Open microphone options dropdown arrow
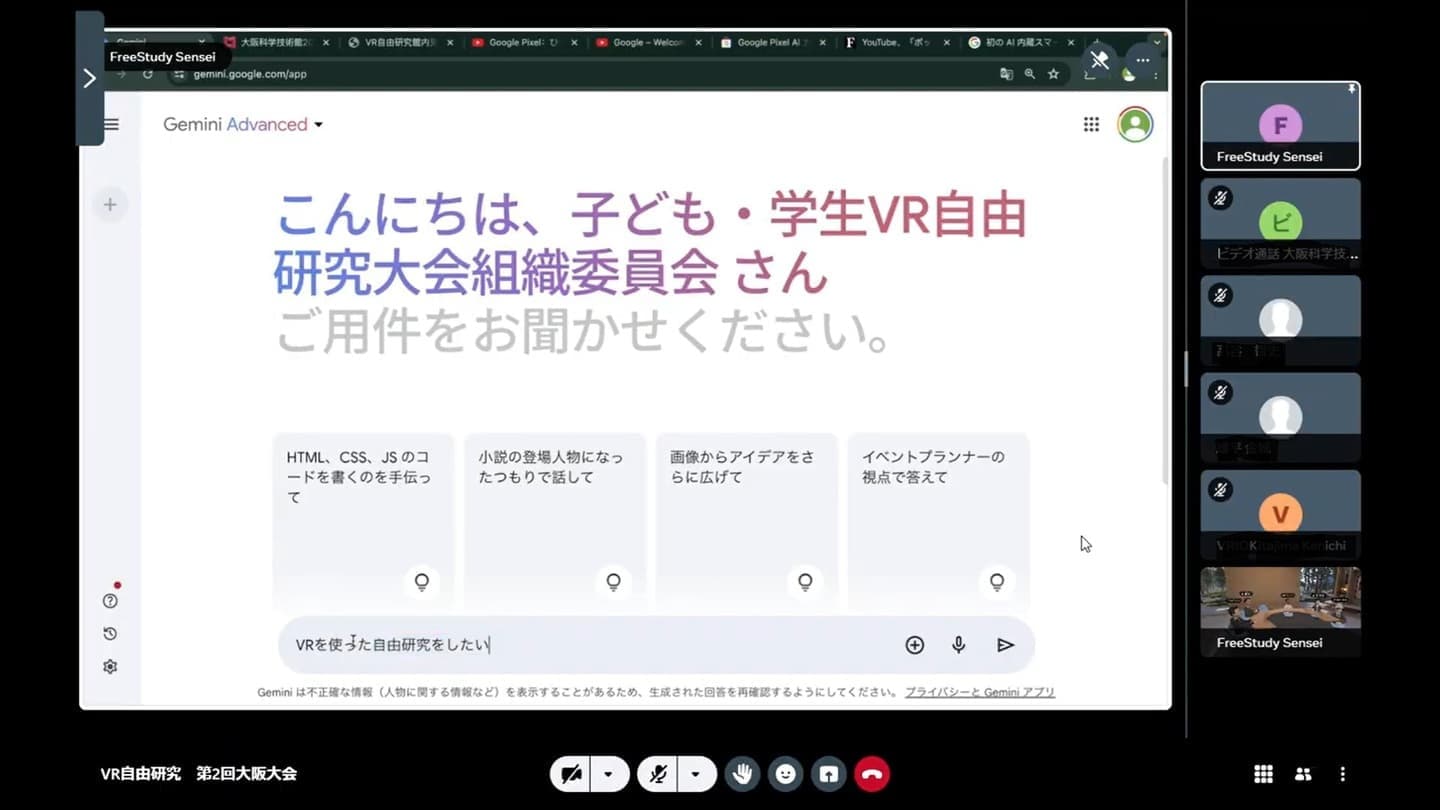The width and height of the screenshot is (1440, 810). point(695,774)
